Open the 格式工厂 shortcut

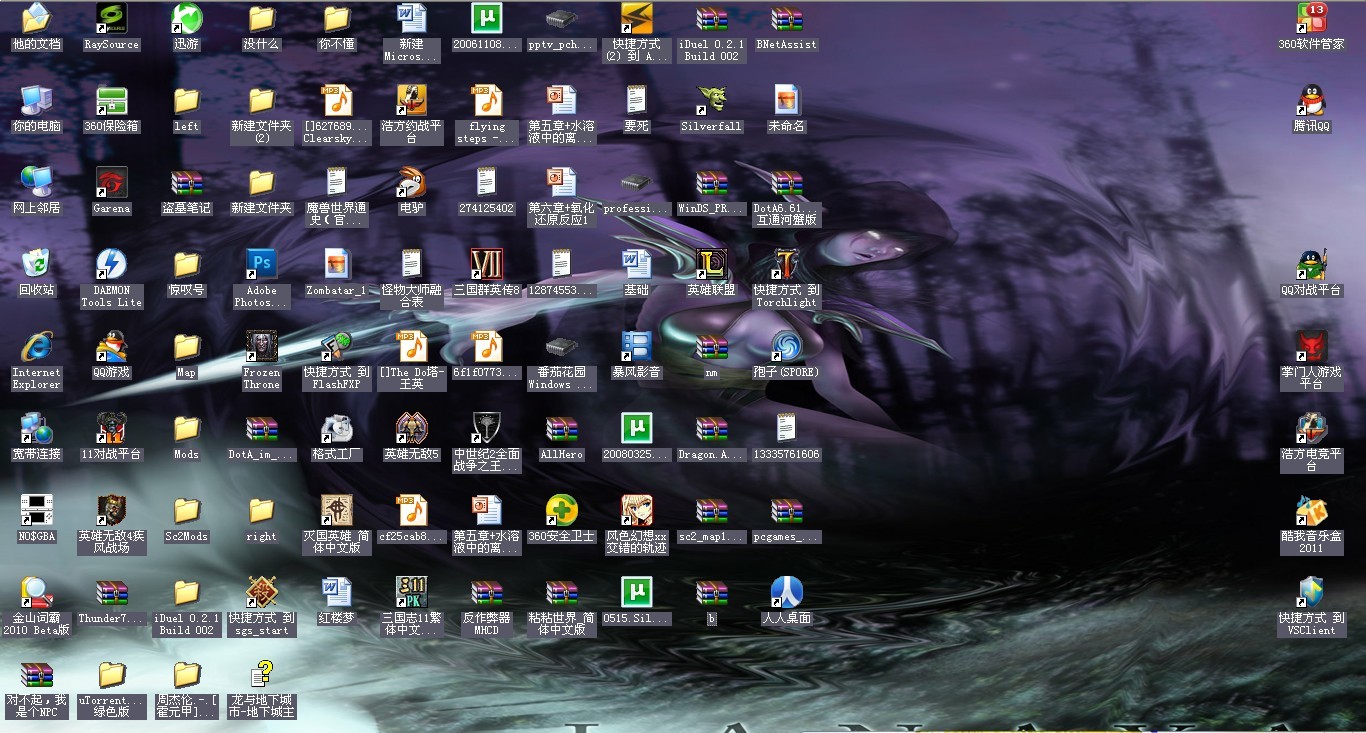336,428
